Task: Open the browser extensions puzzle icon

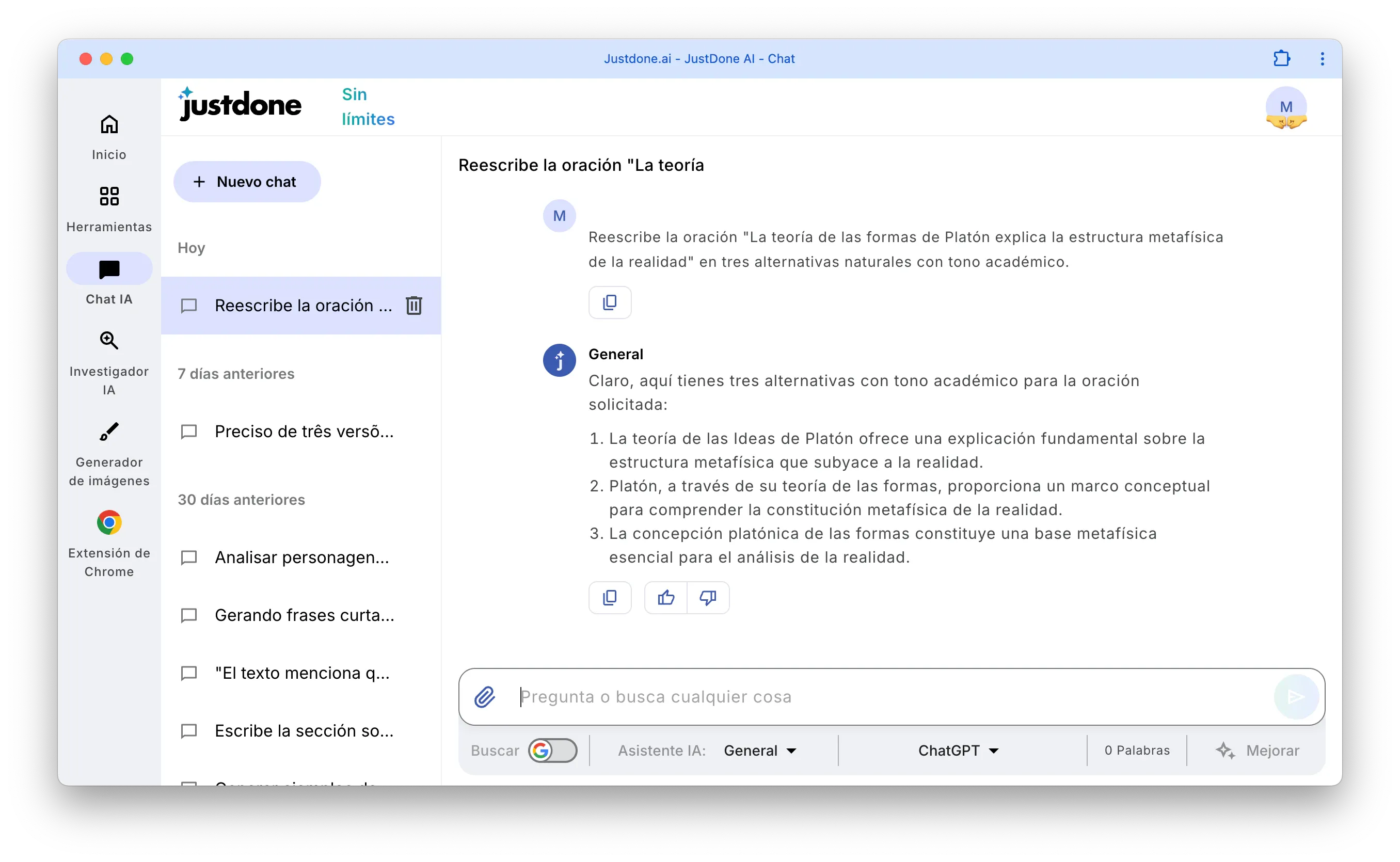Action: (1281, 59)
